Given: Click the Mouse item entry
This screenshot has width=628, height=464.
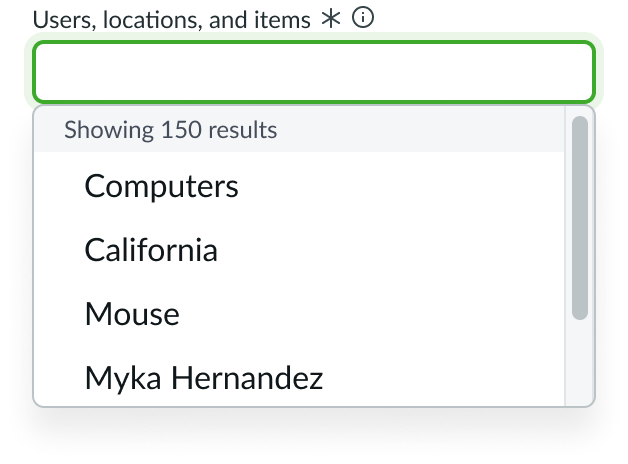Looking at the screenshot, I should click(132, 314).
